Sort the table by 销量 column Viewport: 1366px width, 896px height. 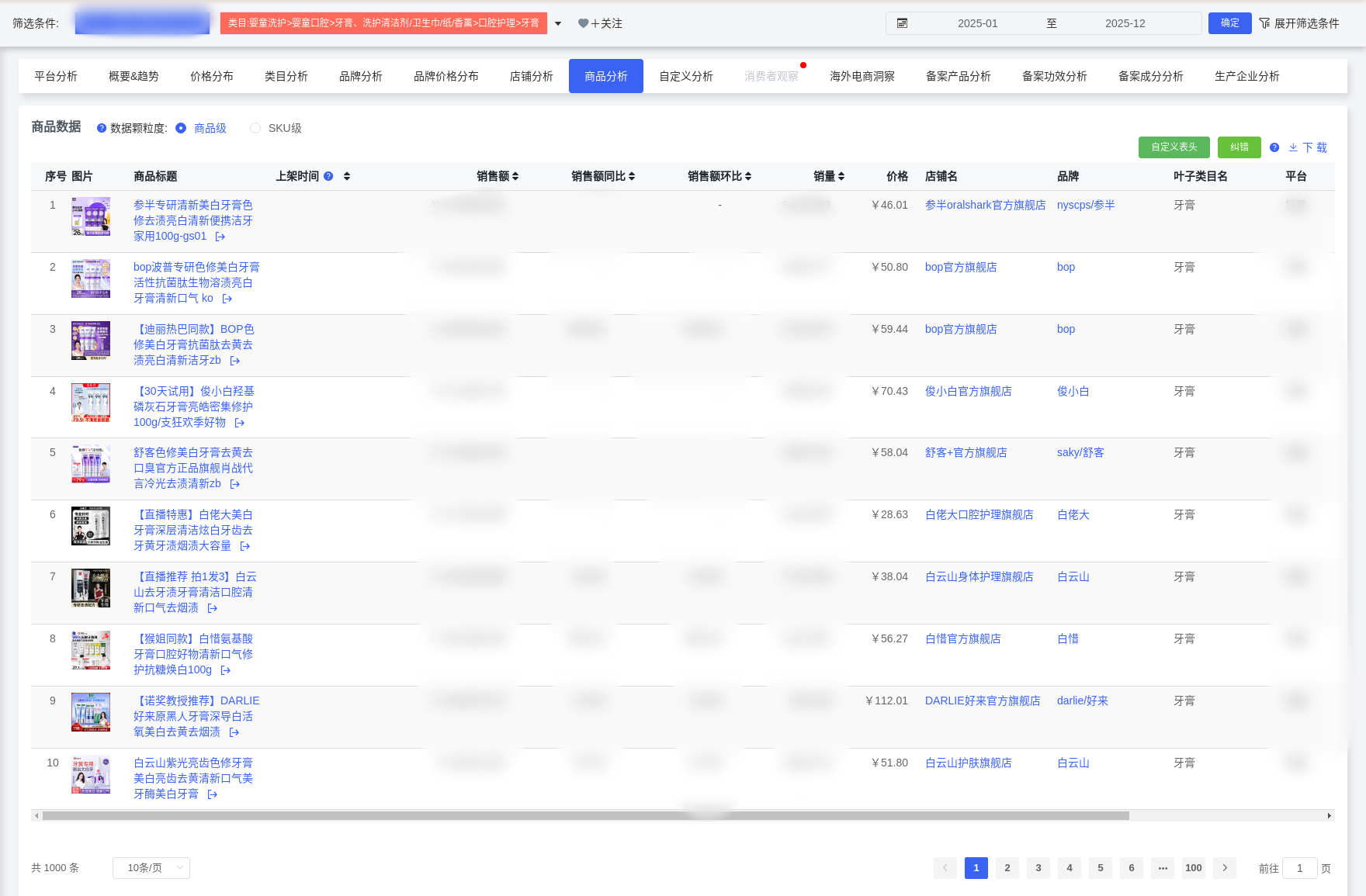(841, 176)
